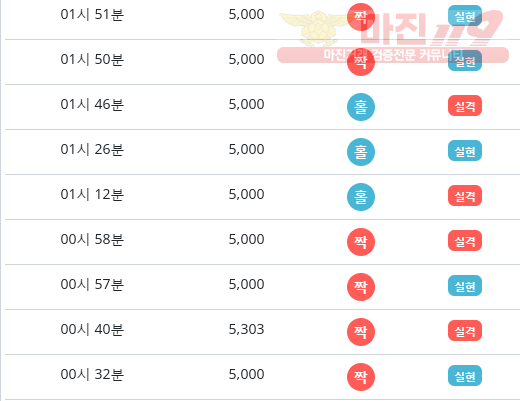Click the 짝 icon in the 01시 51분 row
Screen dimensions: 520x401
[361, 17]
